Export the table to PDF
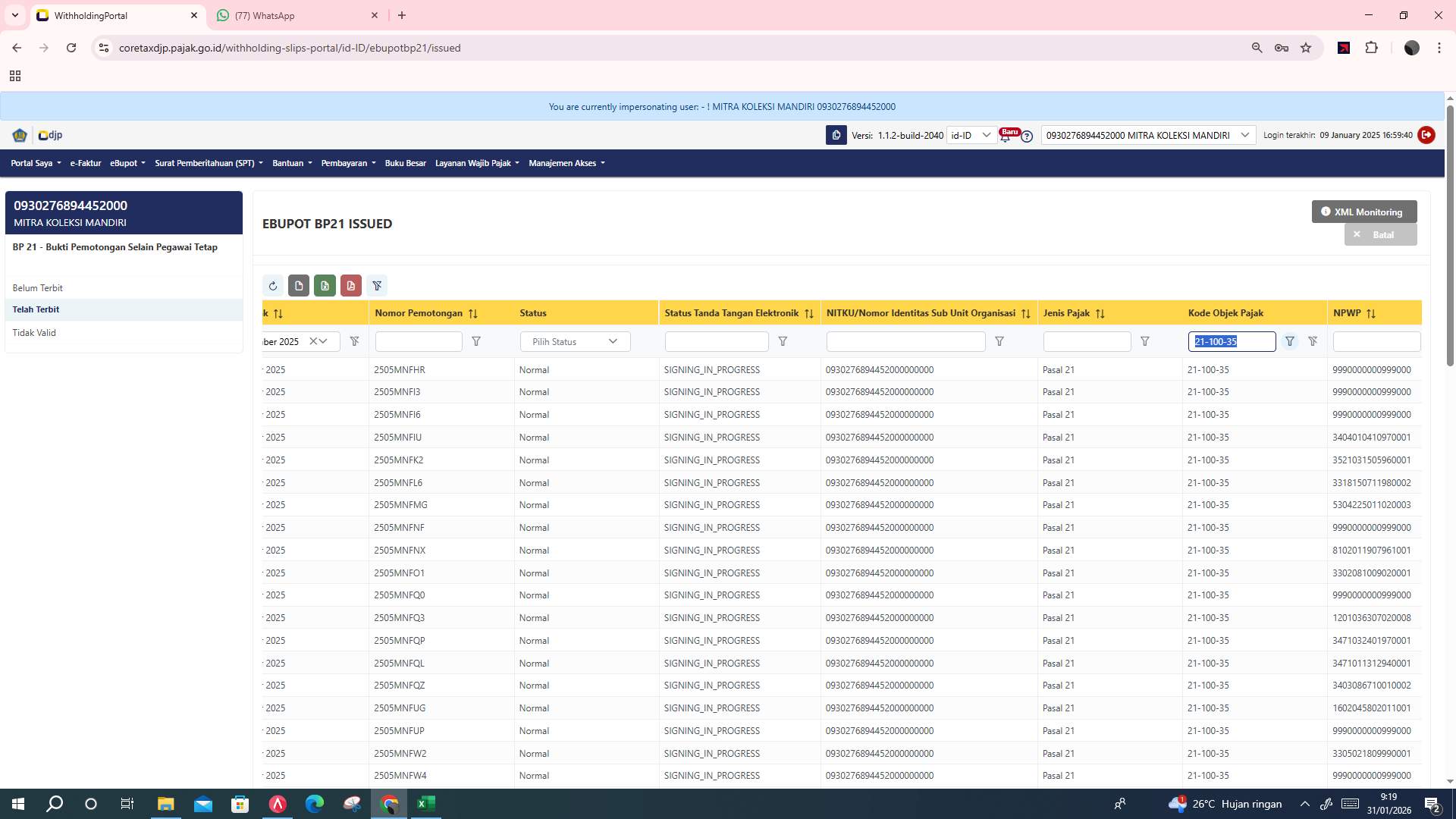 351,286
